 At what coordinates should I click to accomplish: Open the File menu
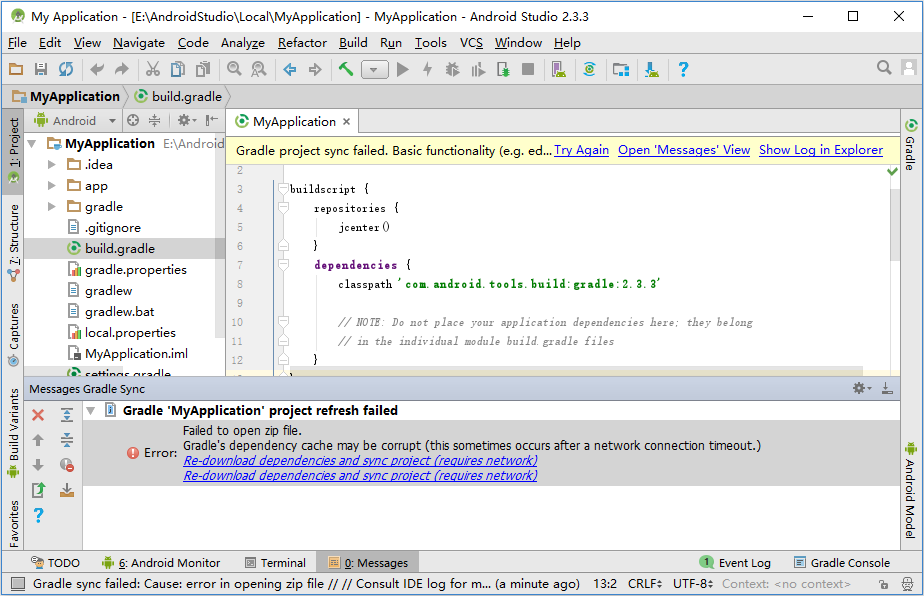point(17,42)
